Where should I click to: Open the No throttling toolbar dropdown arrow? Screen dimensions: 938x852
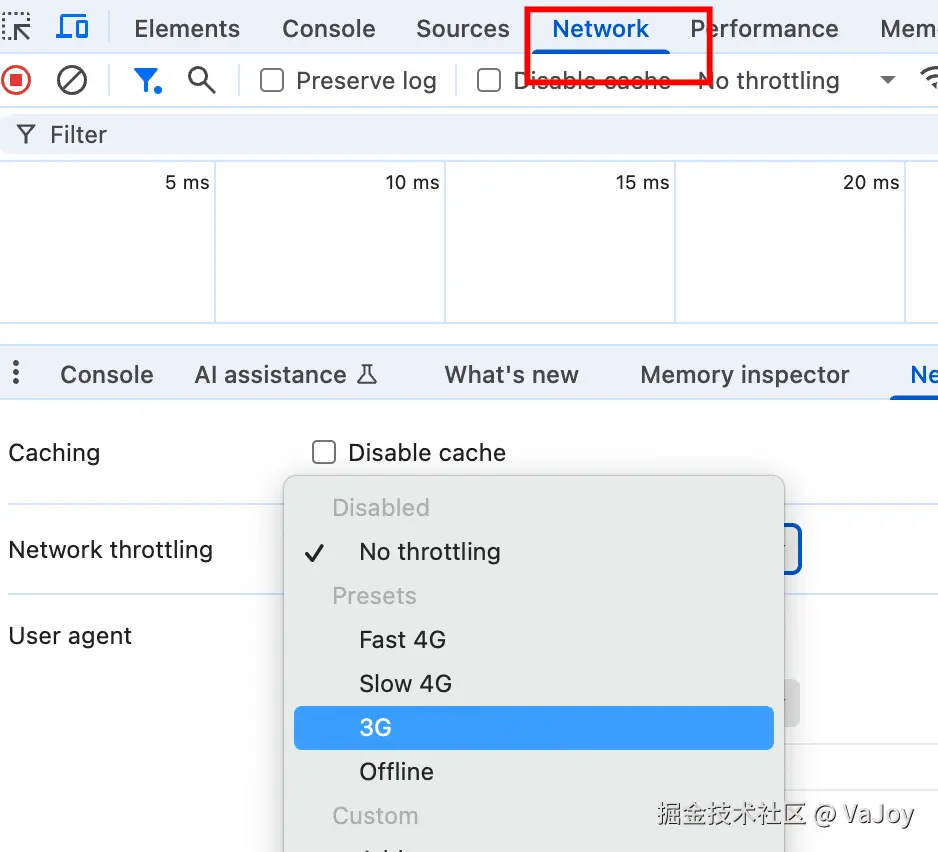pos(887,80)
